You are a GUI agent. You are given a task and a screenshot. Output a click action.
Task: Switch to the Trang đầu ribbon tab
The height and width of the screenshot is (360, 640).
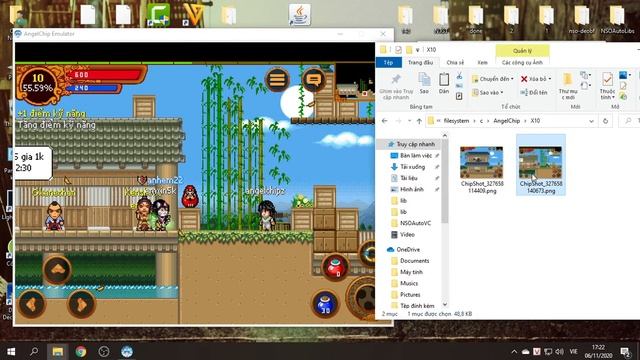pyautogui.click(x=420, y=62)
